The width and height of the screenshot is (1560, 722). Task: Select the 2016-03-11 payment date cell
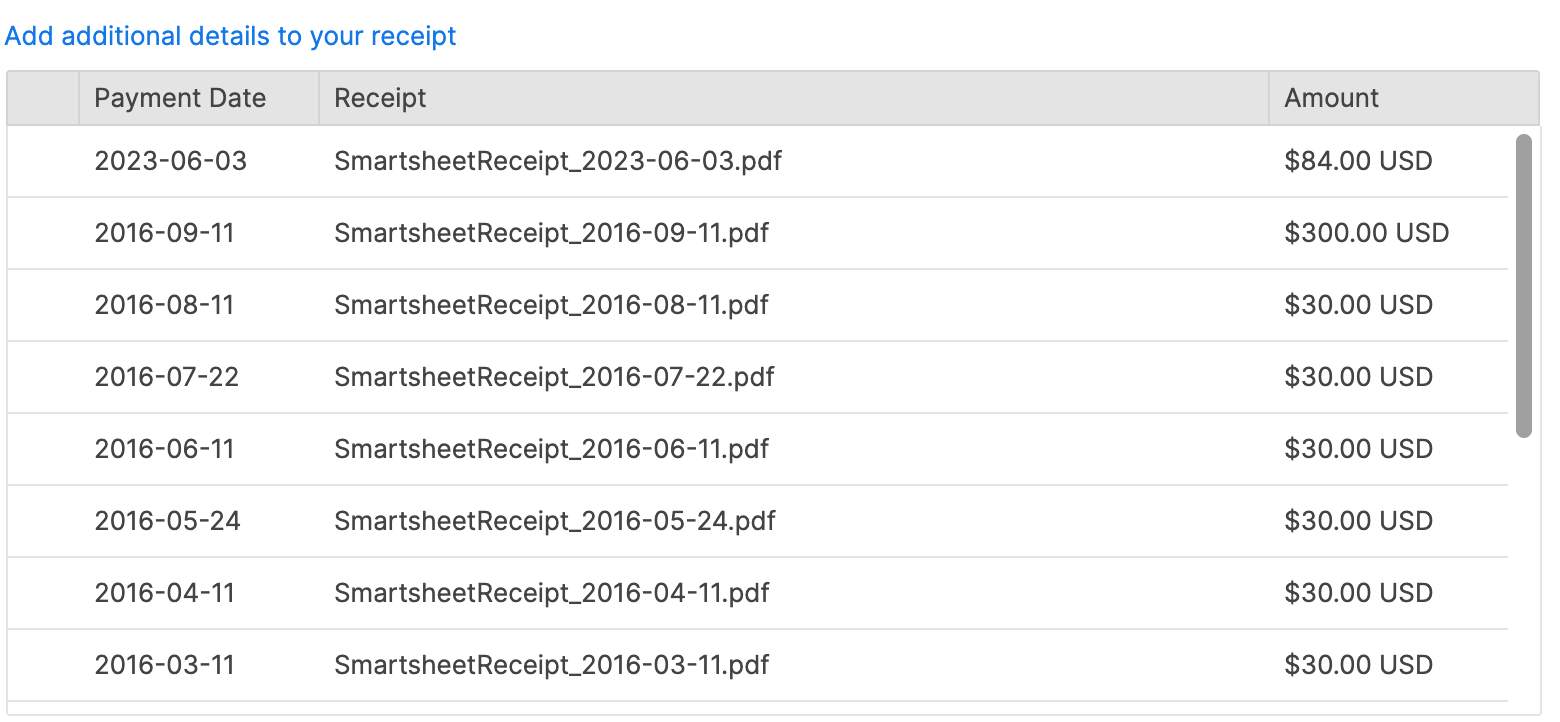point(199,665)
